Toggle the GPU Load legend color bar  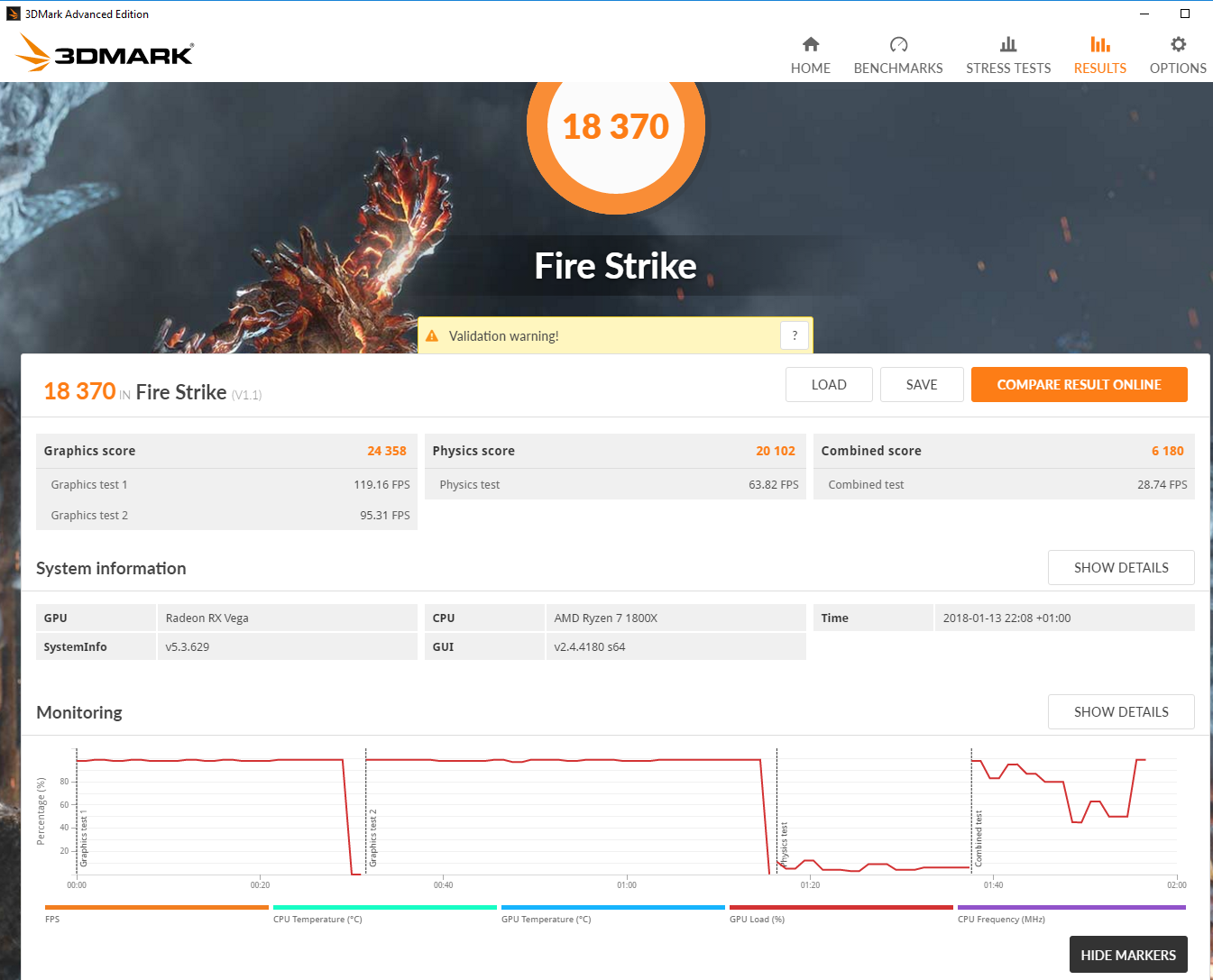pos(841,908)
